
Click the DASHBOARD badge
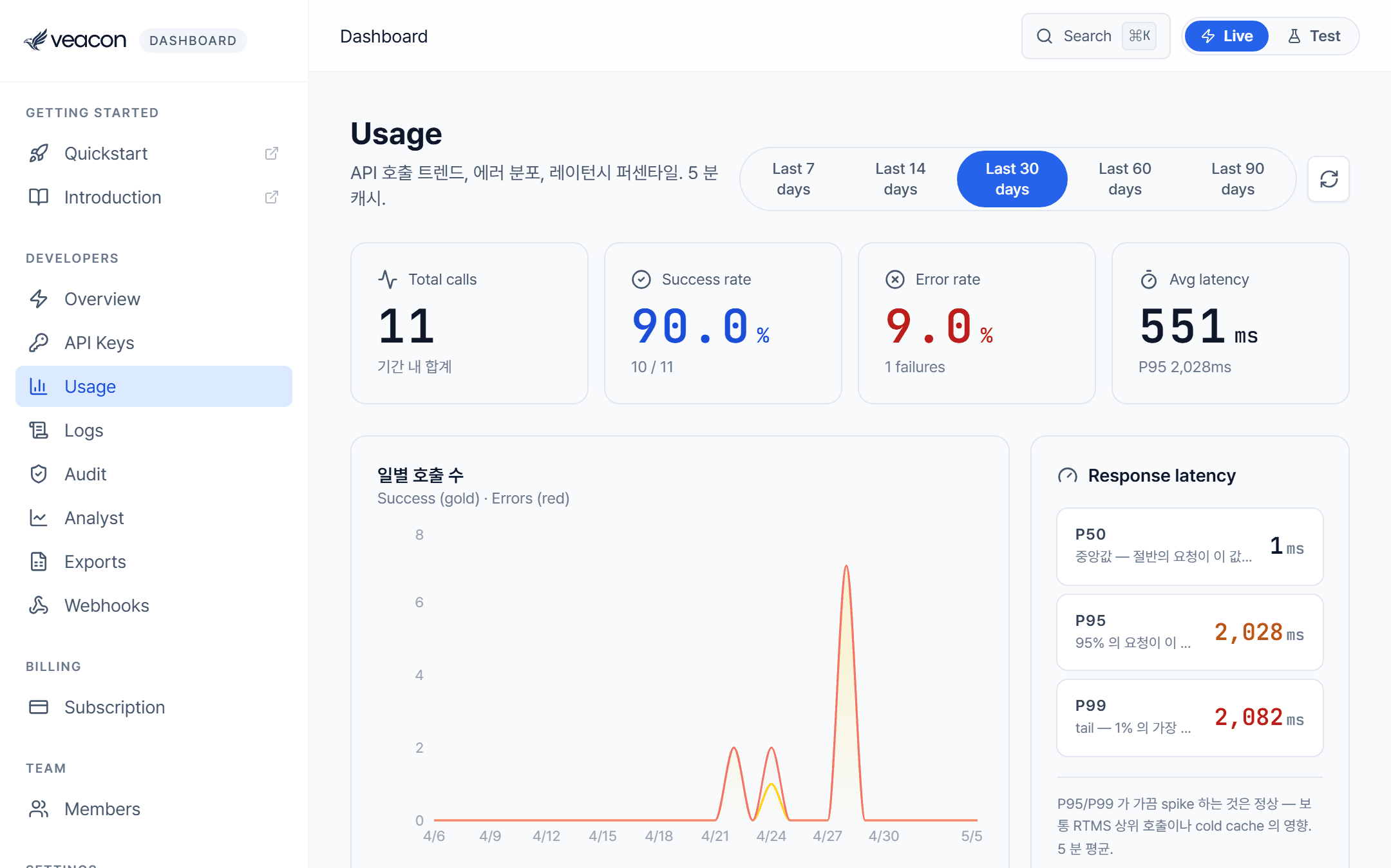pyautogui.click(x=193, y=41)
